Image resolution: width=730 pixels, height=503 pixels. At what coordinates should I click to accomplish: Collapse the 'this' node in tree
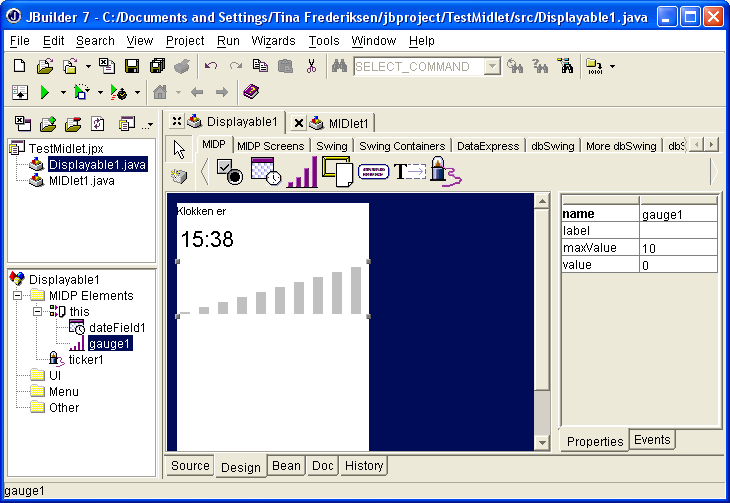point(37,312)
